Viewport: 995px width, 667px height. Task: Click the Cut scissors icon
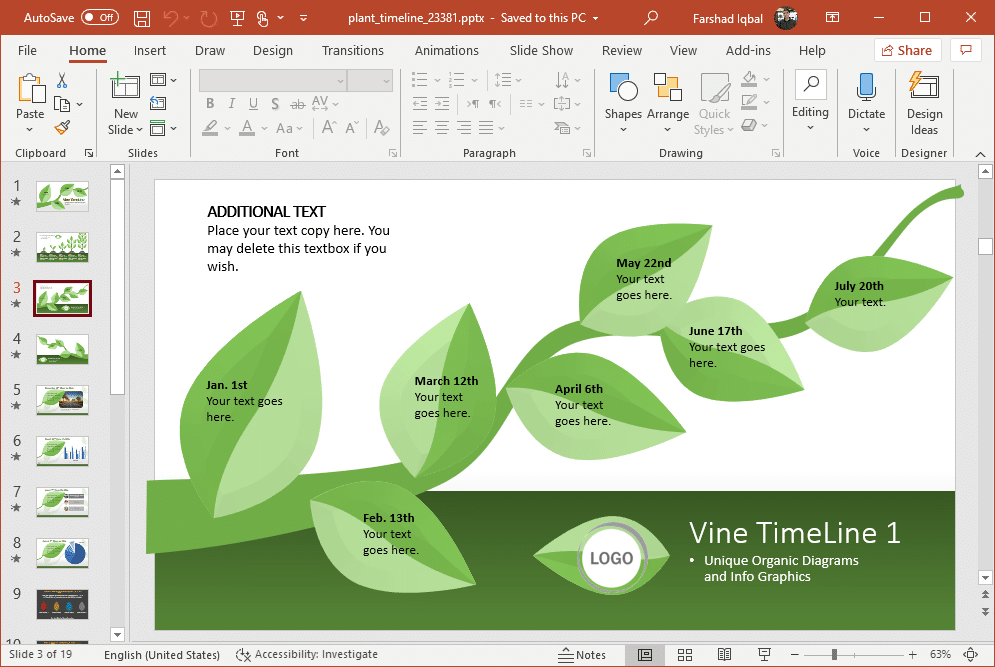point(62,81)
